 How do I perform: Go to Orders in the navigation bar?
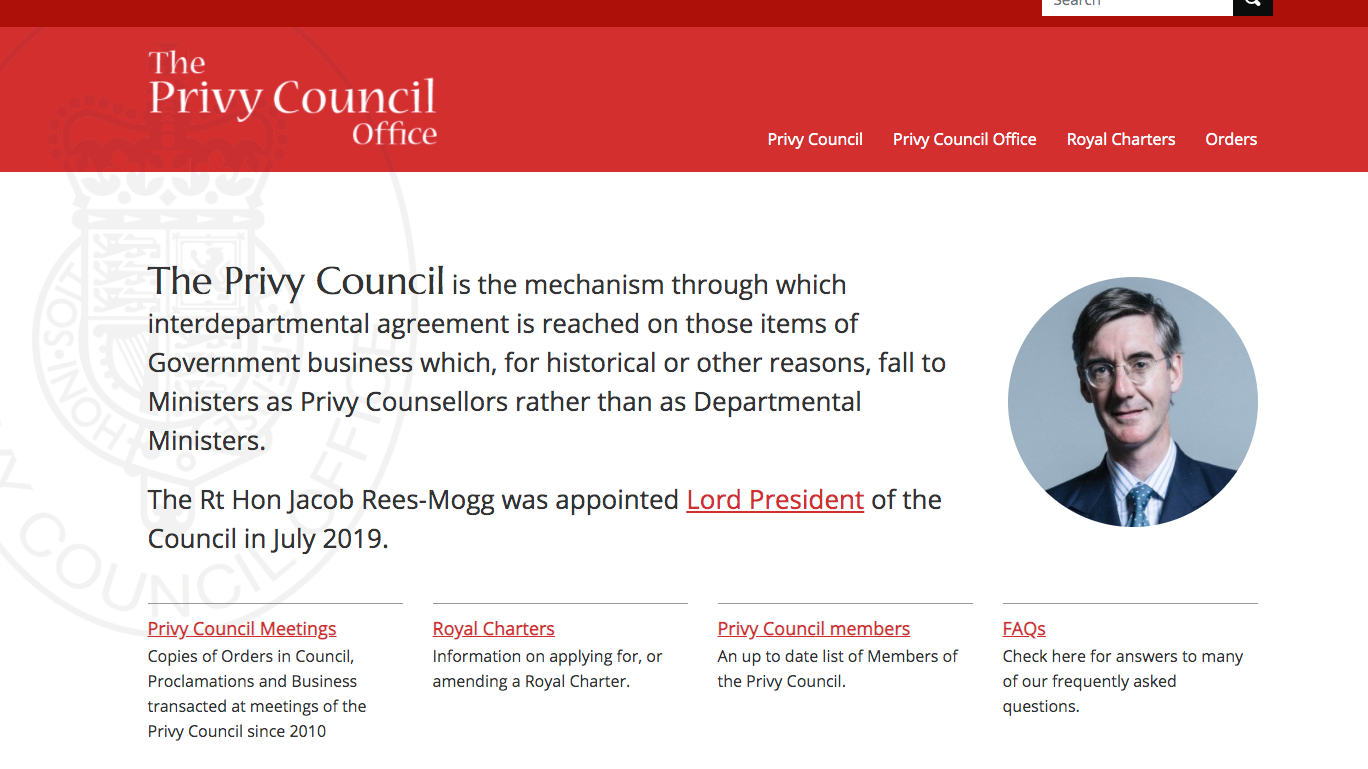(1231, 139)
